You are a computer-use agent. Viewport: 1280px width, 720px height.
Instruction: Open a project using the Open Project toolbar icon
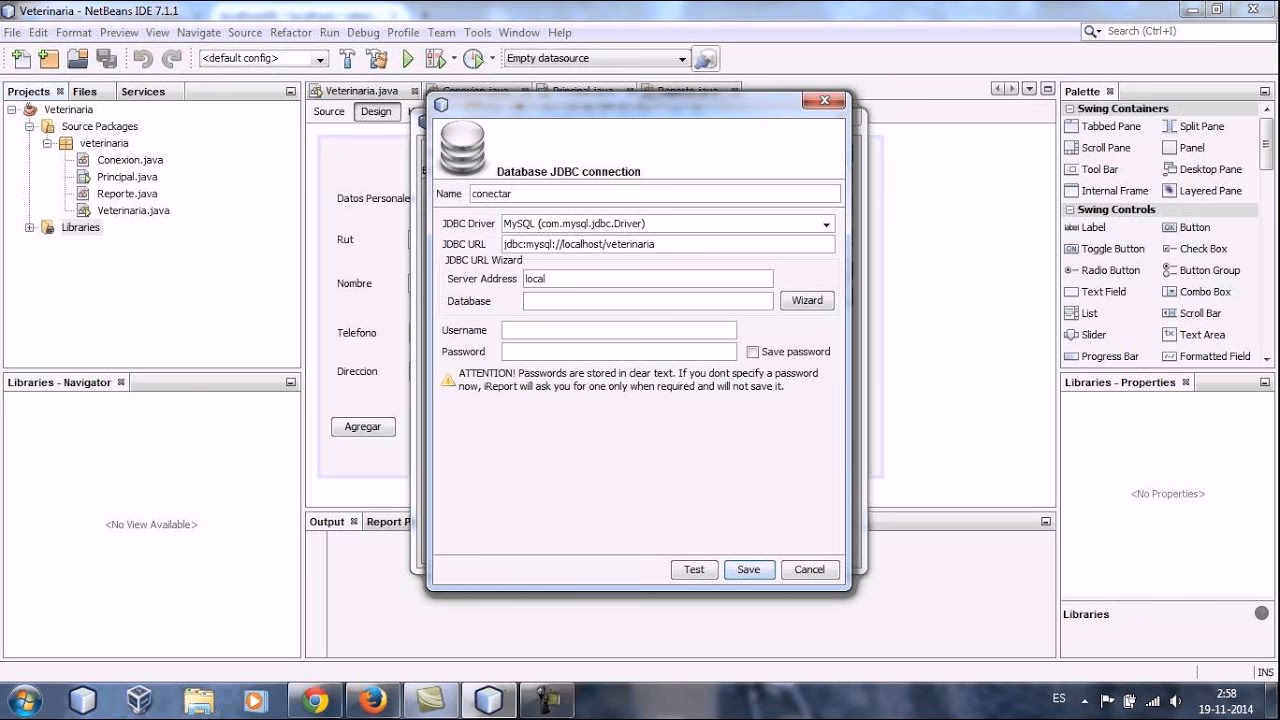coord(77,58)
